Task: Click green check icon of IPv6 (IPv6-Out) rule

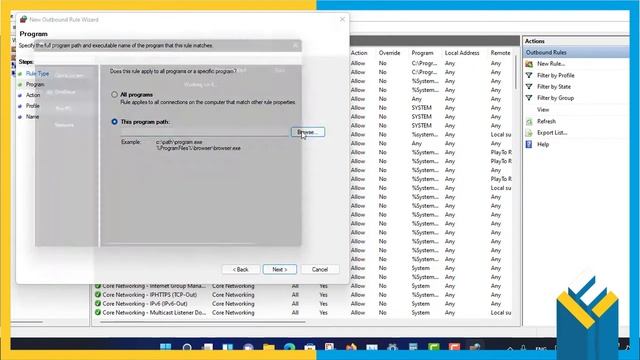Action: coord(98,304)
